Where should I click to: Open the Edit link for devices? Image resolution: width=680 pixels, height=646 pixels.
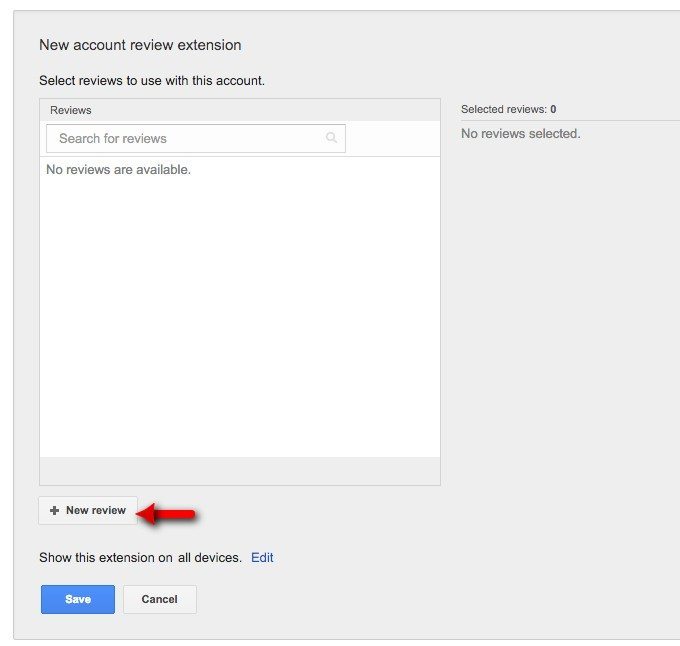pos(262,557)
